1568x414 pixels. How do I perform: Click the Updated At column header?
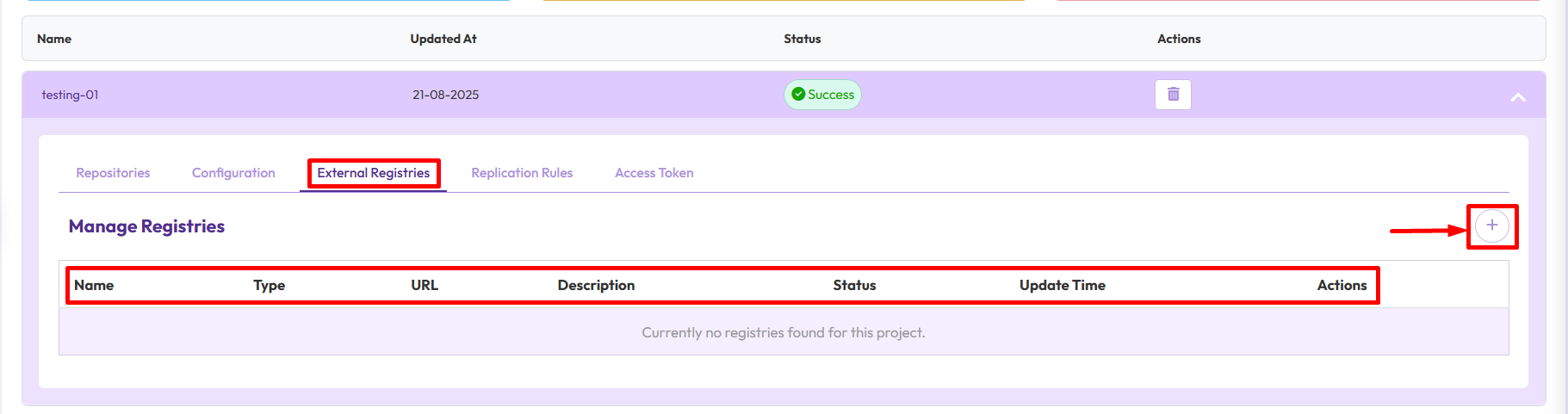(x=443, y=39)
